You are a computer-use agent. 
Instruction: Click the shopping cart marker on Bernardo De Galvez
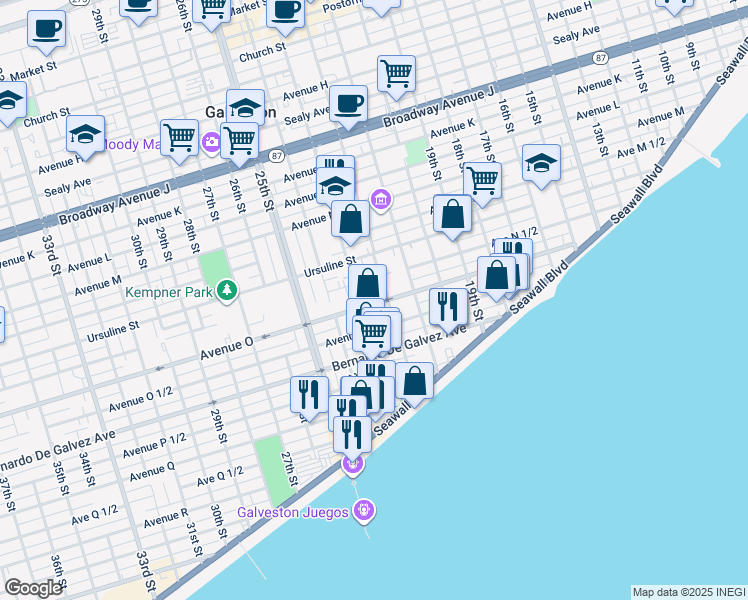pos(372,333)
